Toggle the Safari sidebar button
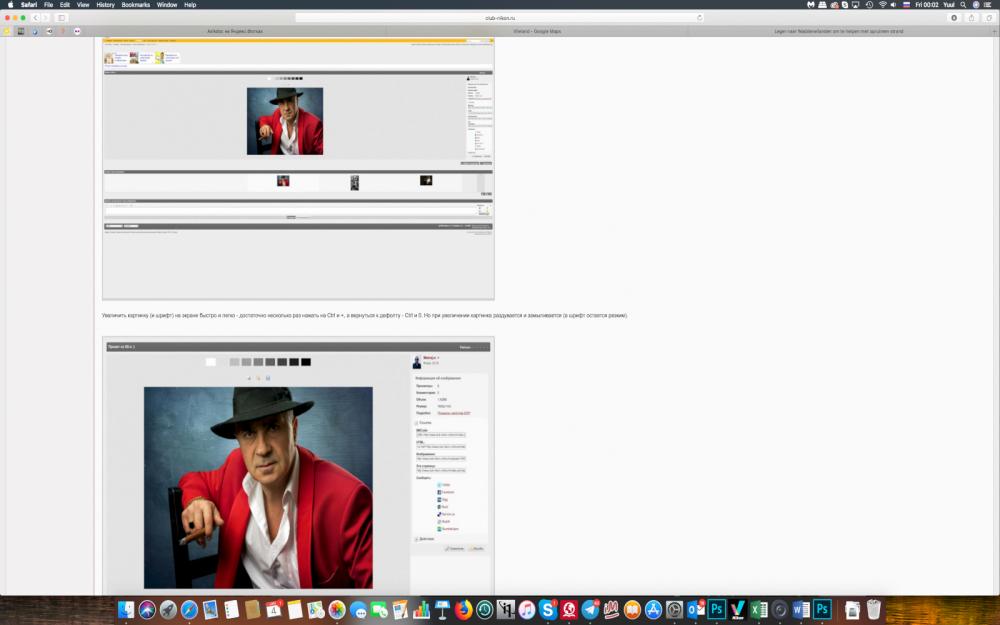Image resolution: width=1000 pixels, height=625 pixels. click(x=61, y=18)
